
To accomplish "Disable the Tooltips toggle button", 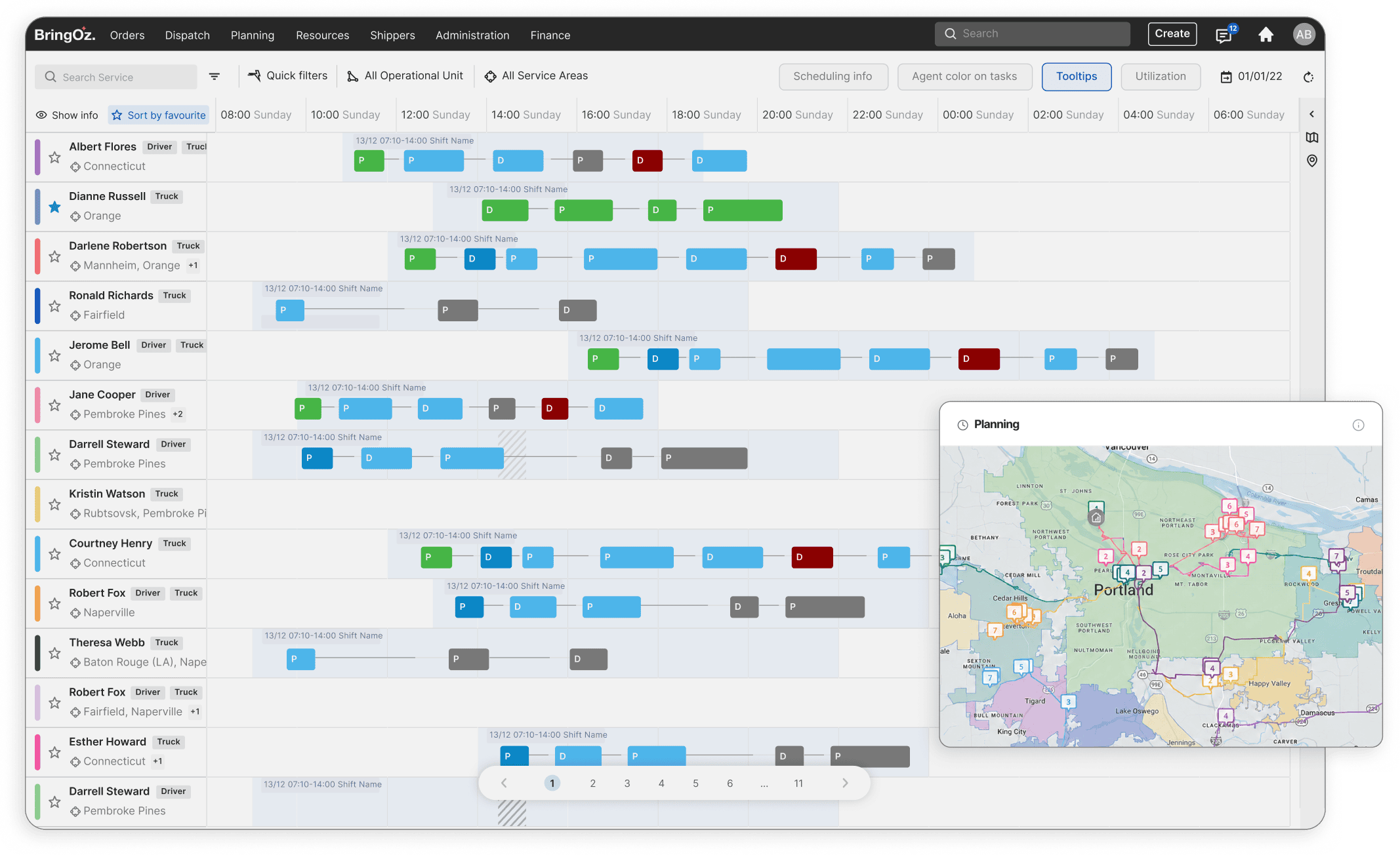I will pos(1076,77).
